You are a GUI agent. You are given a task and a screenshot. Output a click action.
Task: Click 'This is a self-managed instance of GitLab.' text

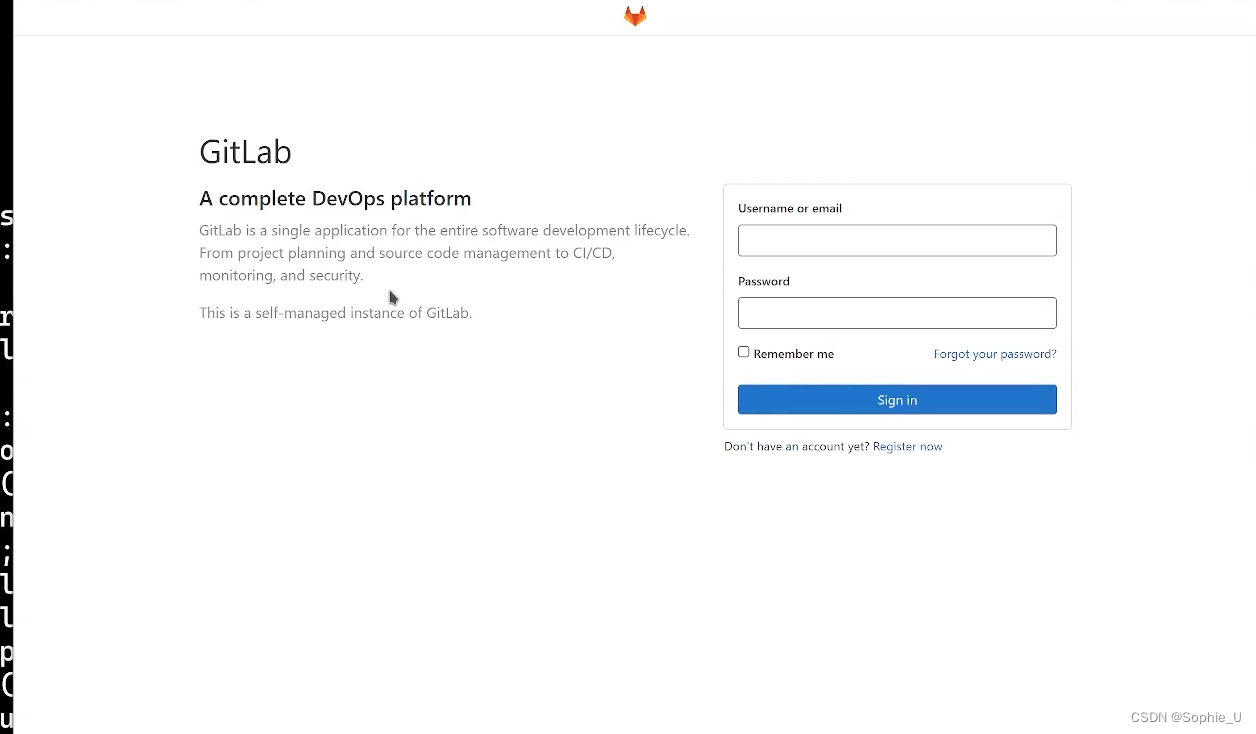pos(335,313)
